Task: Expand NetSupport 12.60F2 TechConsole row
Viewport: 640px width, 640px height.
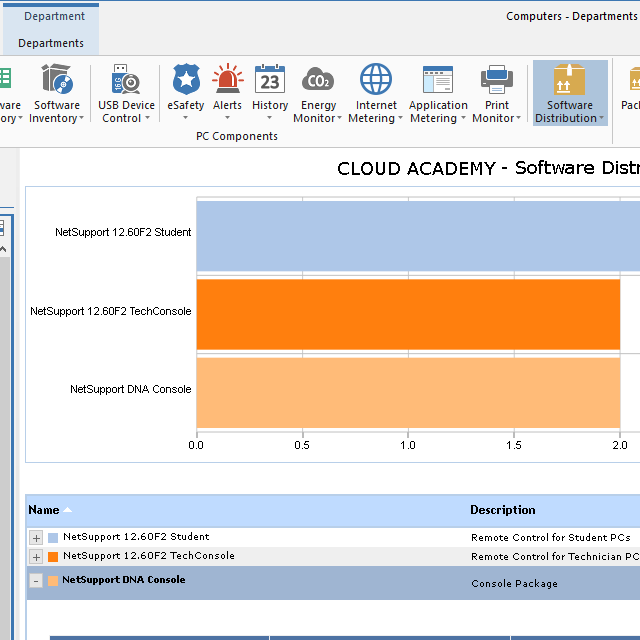Action: [x=36, y=557]
